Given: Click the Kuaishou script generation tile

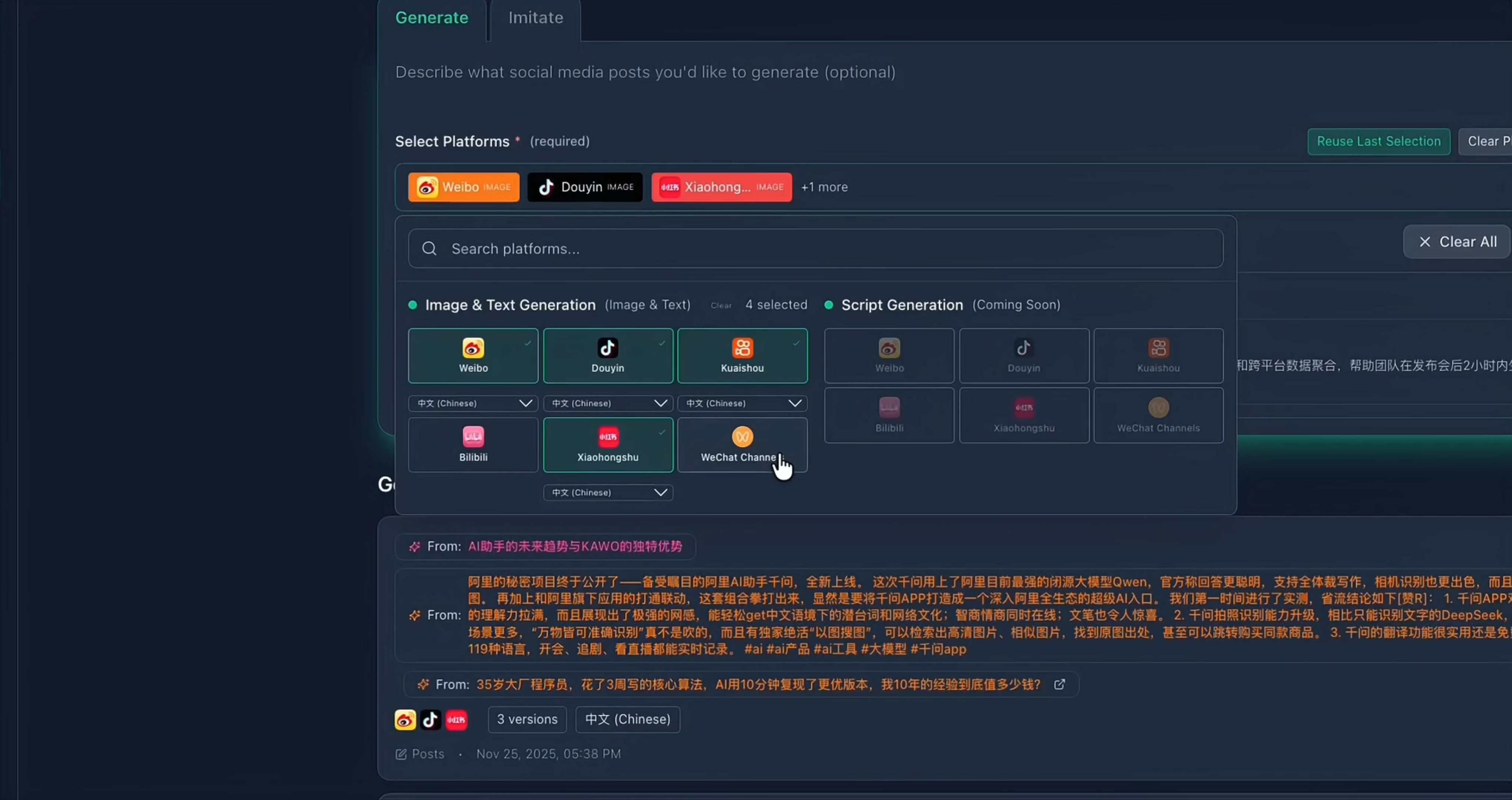Looking at the screenshot, I should click(x=1158, y=356).
